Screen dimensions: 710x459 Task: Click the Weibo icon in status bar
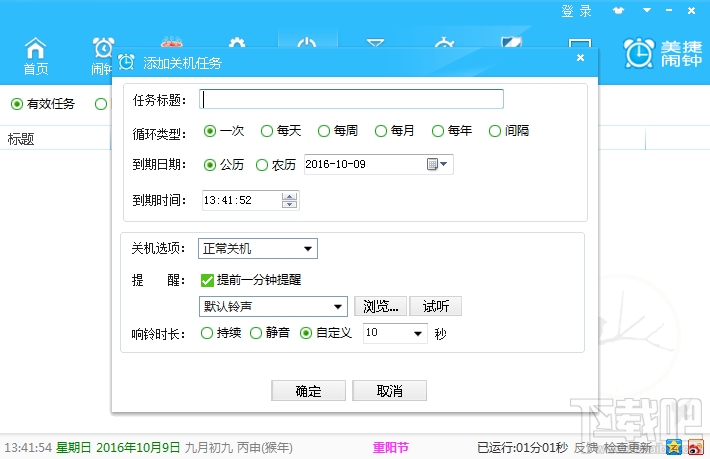point(696,447)
